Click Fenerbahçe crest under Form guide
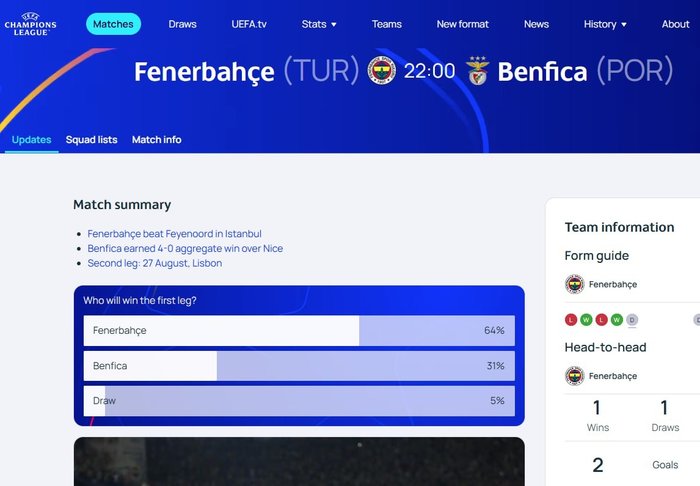Image resolution: width=700 pixels, height=486 pixels. [574, 284]
